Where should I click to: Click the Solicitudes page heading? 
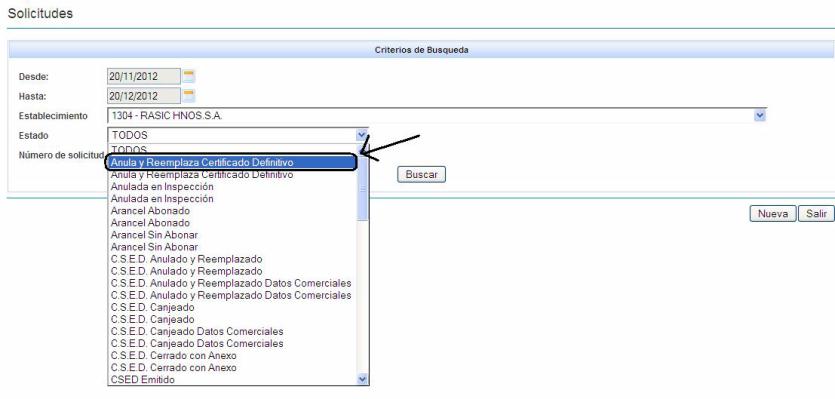click(40, 14)
